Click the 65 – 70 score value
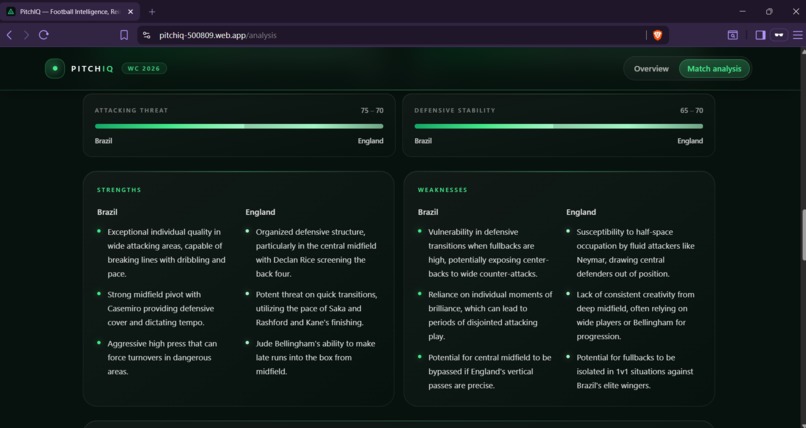The width and height of the screenshot is (806, 428). click(691, 110)
